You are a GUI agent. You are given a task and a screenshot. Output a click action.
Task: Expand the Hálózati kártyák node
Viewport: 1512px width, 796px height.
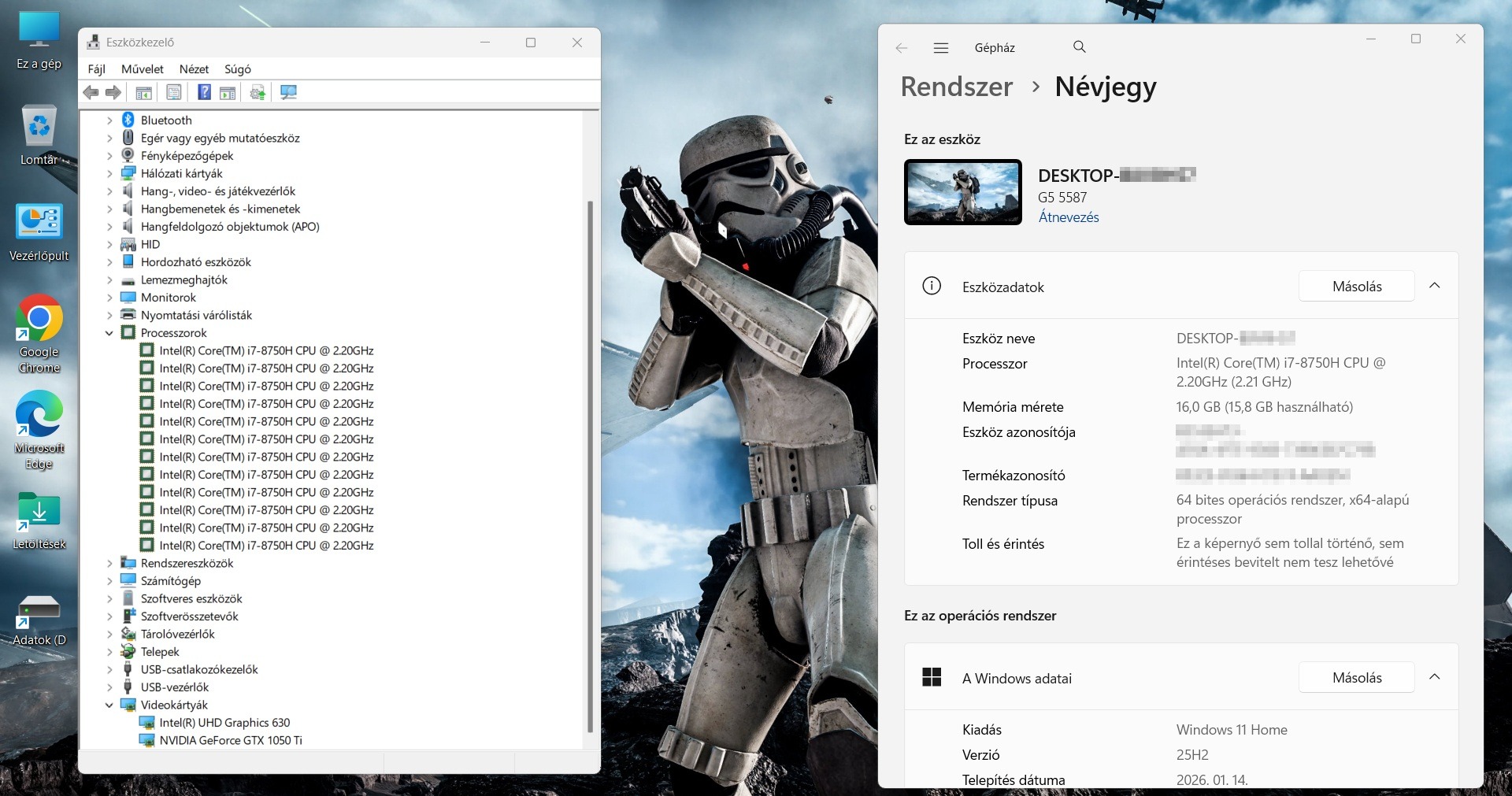click(x=109, y=174)
